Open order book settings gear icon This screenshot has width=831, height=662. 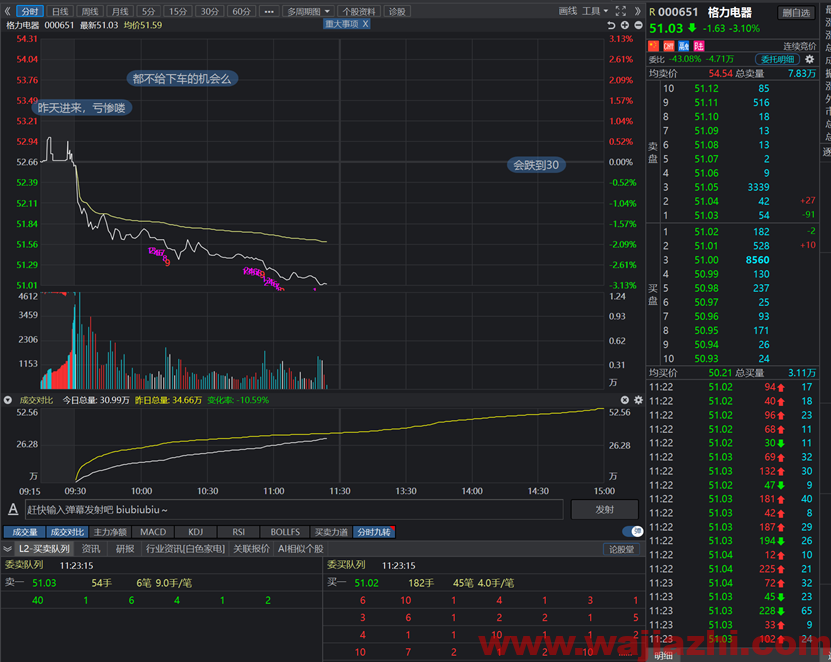809,59
